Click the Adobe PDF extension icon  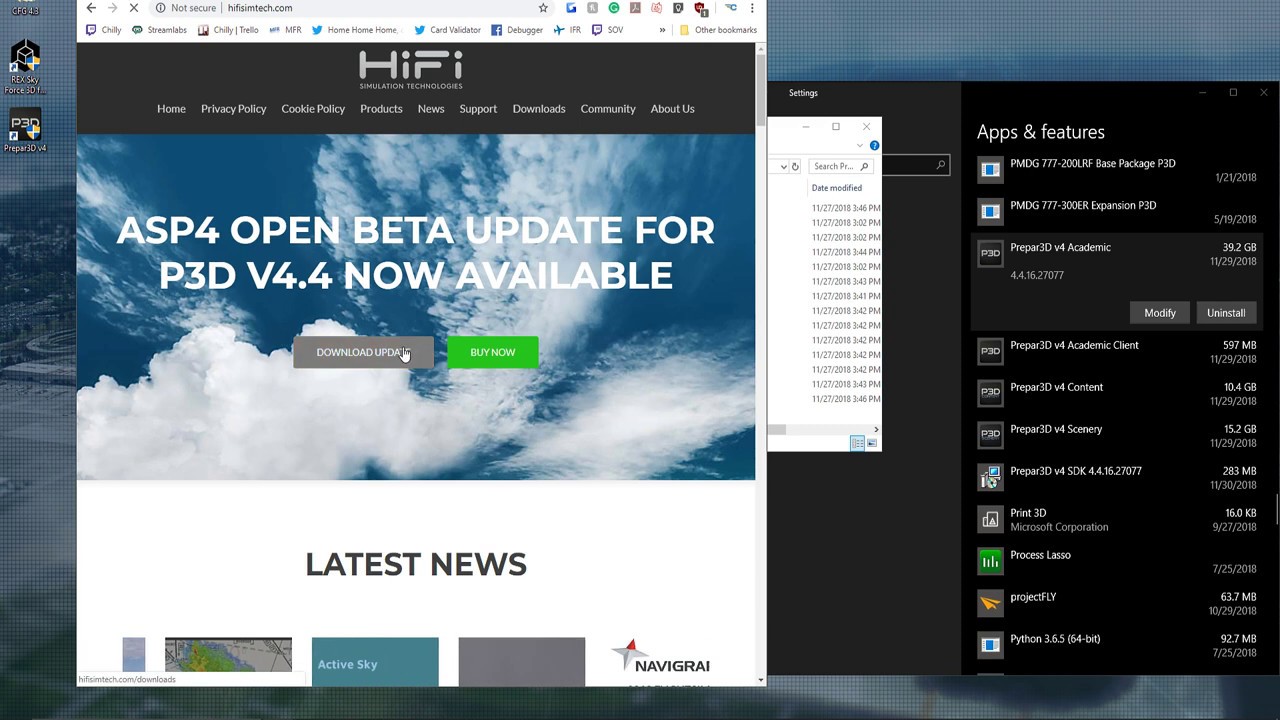[635, 8]
